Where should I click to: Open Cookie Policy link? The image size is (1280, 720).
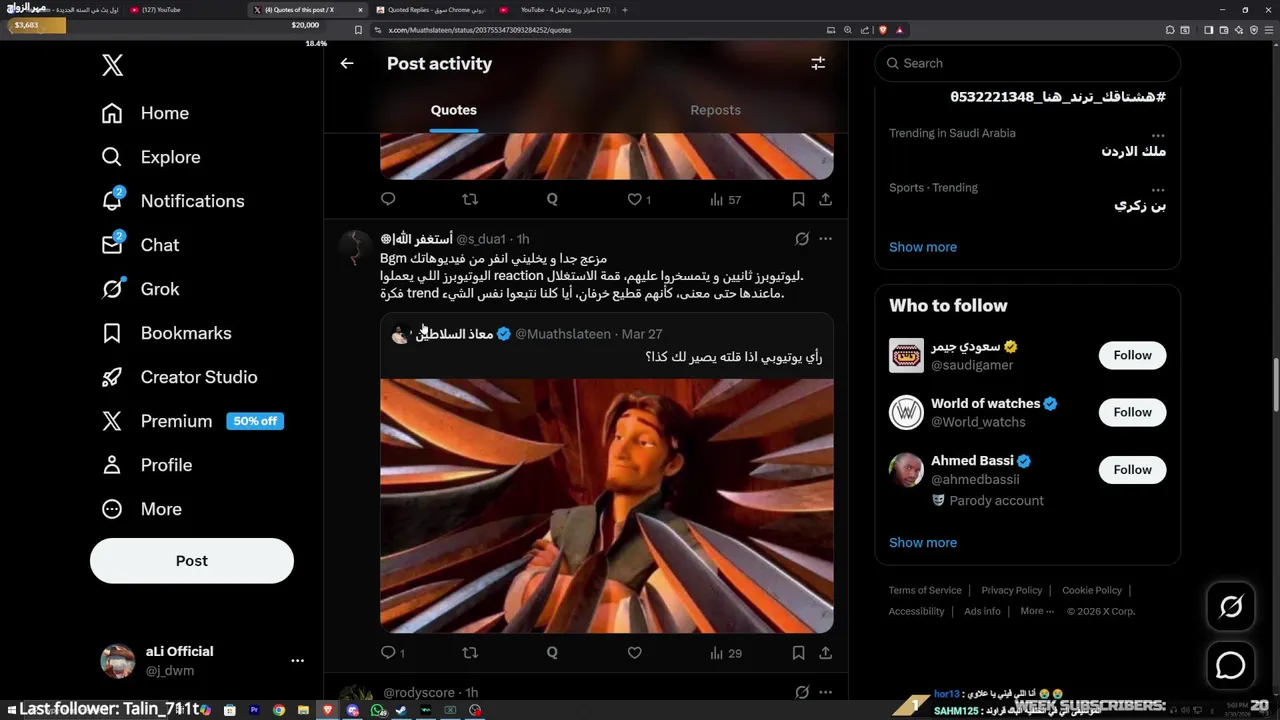tap(1092, 590)
